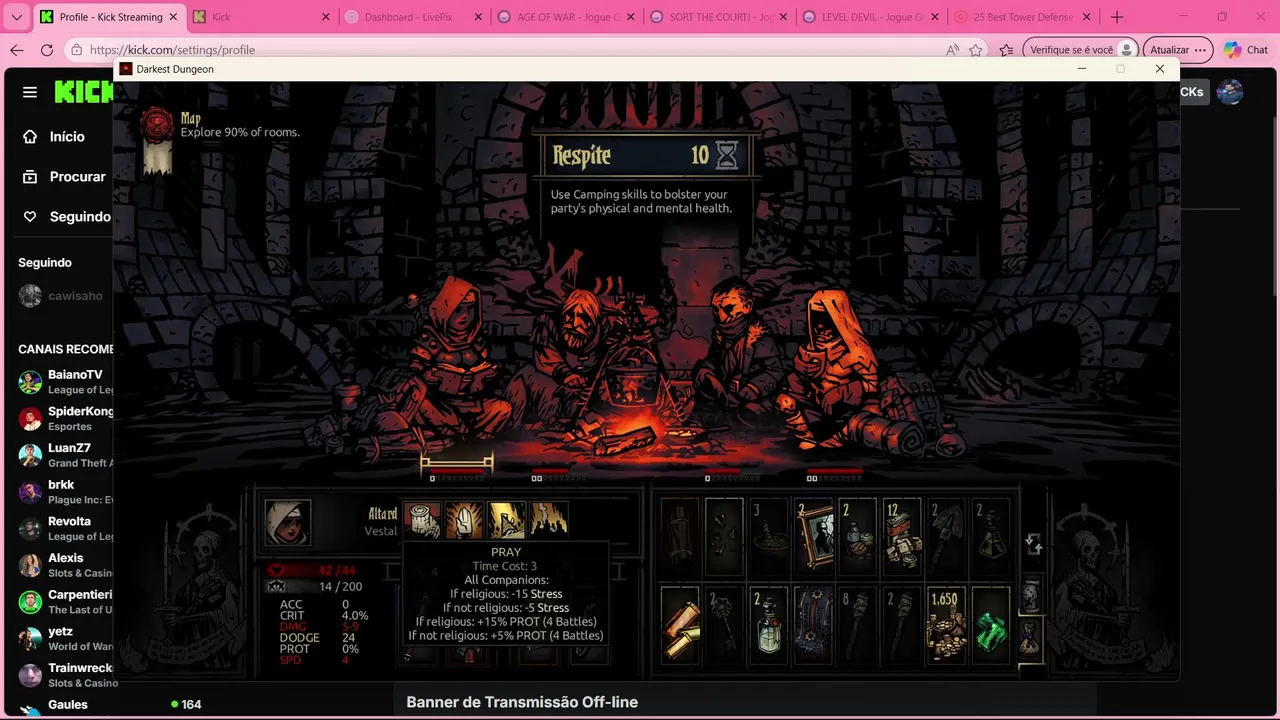Select the torch stack of 8

[x=857, y=625]
